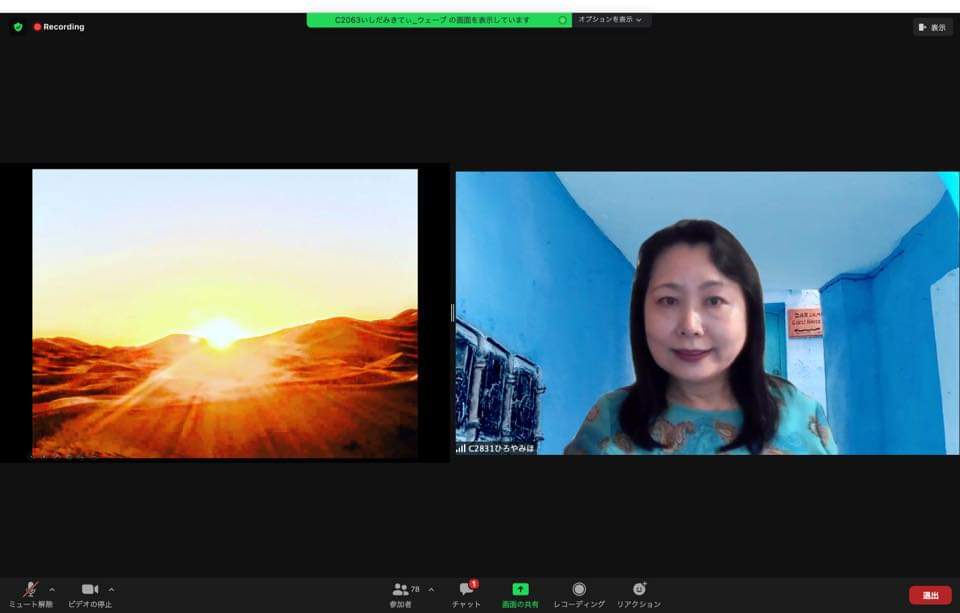Click the shared sunset desert image
This screenshot has height=613, width=960.
225,313
